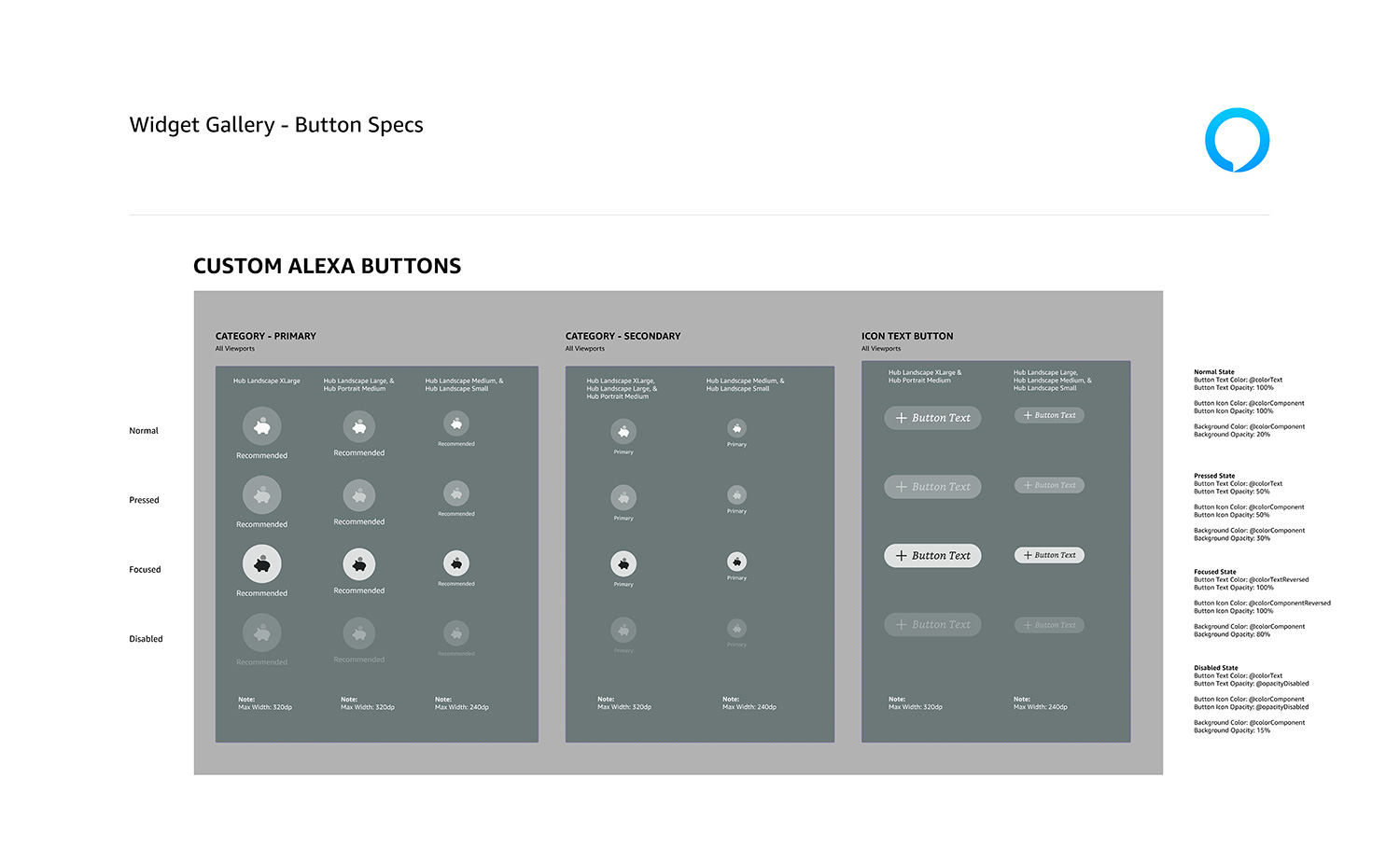
Task: Click 'Max Width: 240dp' note in Secondary panel
Action: coord(749,707)
